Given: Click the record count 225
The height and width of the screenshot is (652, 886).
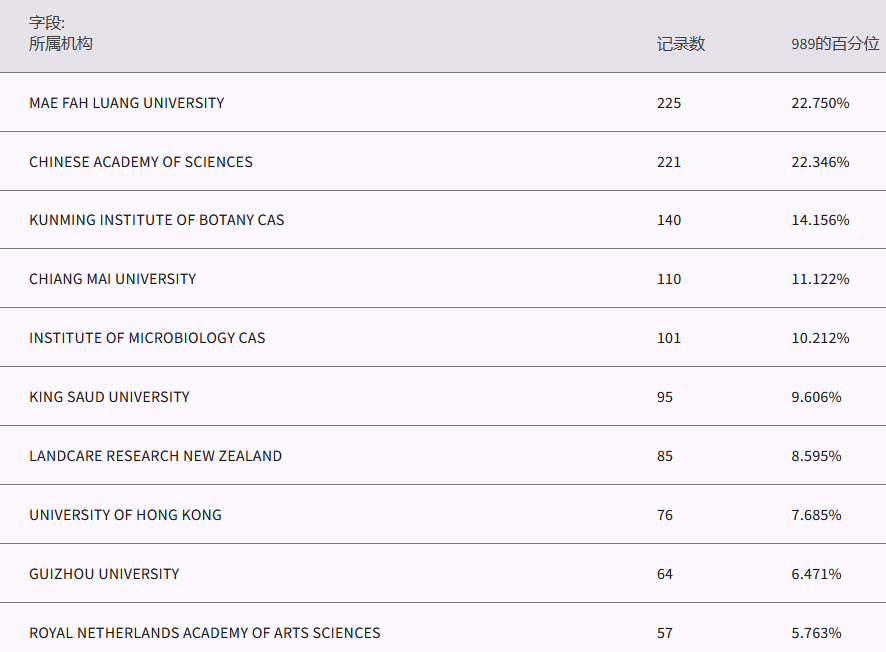Looking at the screenshot, I should 669,103.
